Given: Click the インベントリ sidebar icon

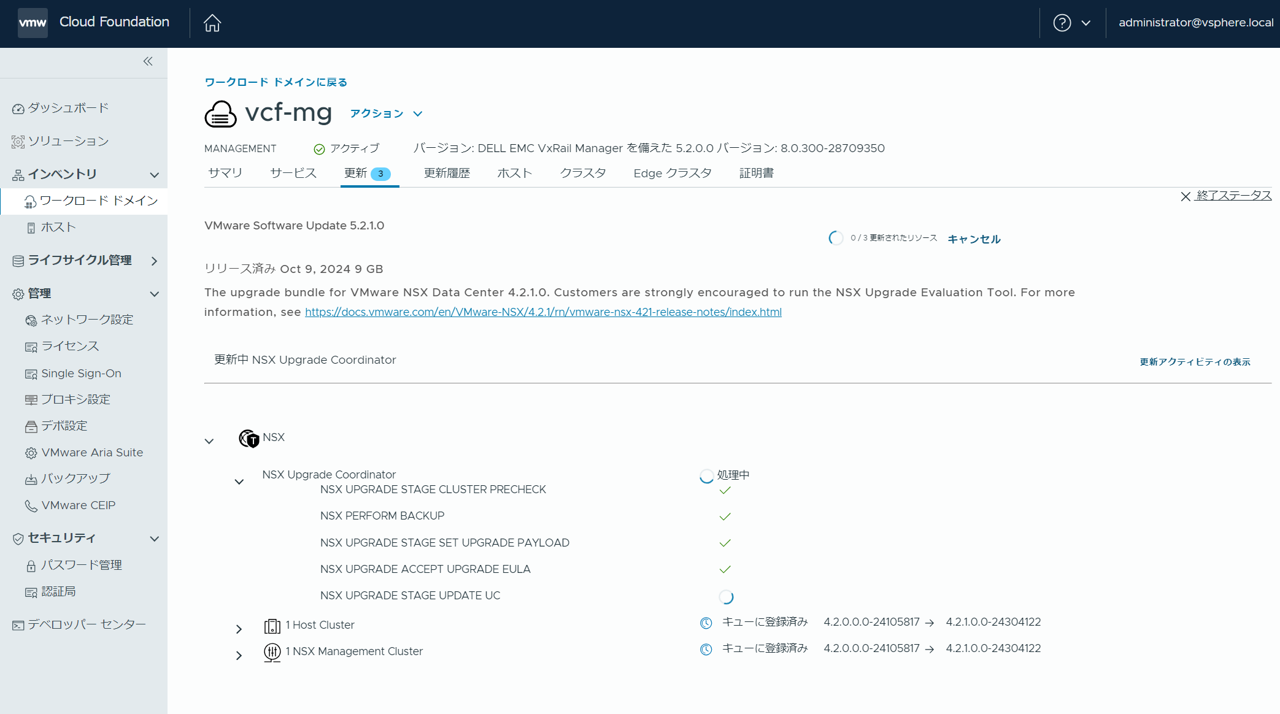Looking at the screenshot, I should point(18,175).
